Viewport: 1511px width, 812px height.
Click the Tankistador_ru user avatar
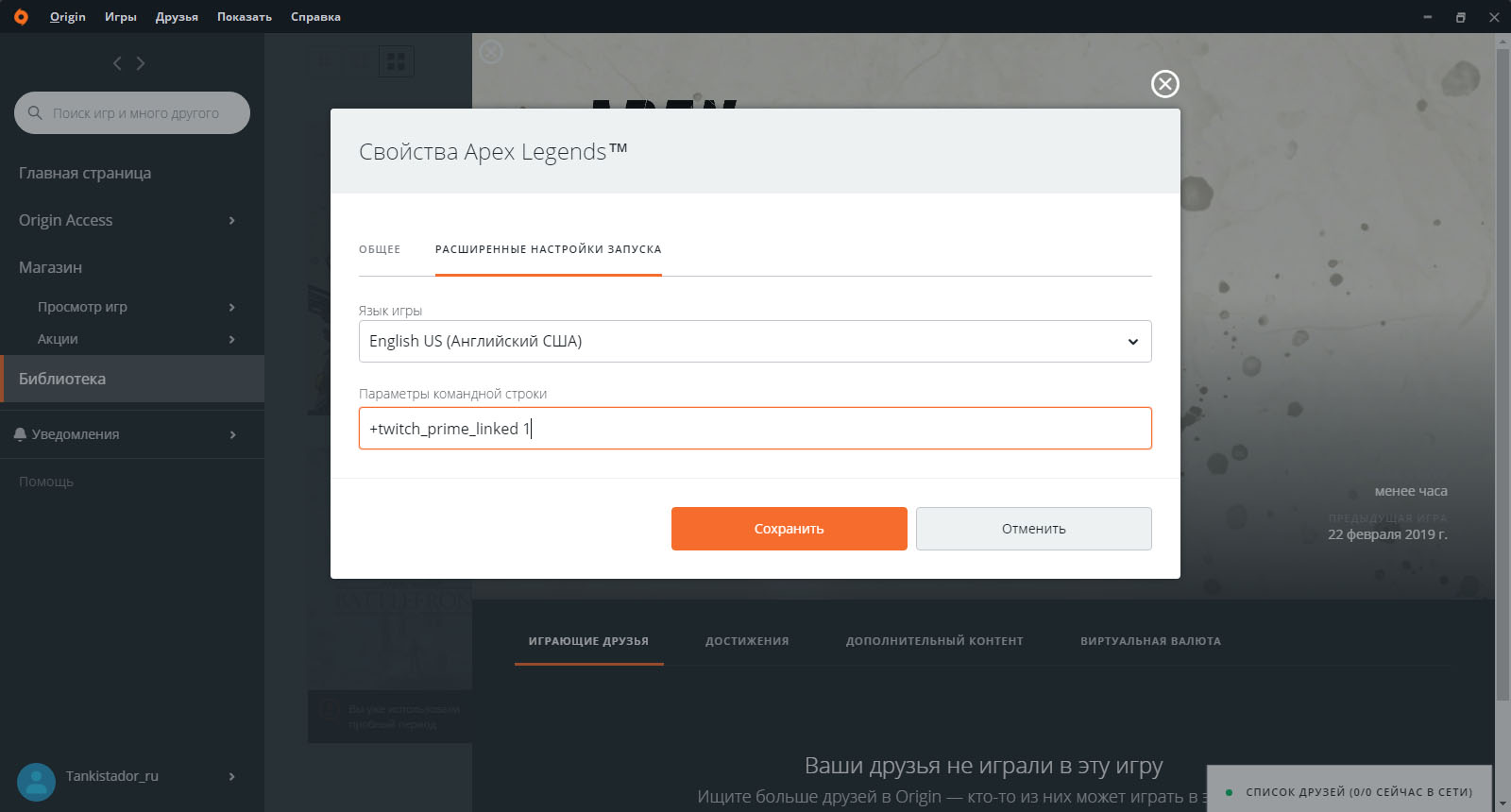pyautogui.click(x=37, y=782)
